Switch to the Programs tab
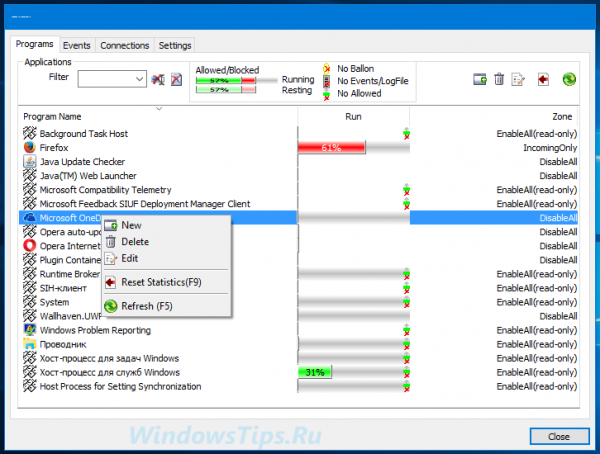The width and height of the screenshot is (600, 454). pyautogui.click(x=34, y=44)
